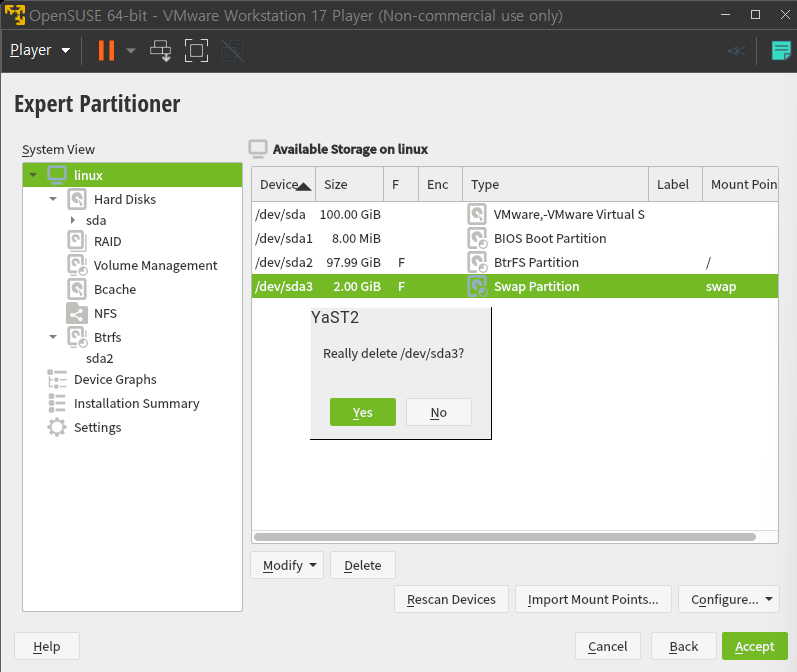797x672 pixels.
Task: Select RAID in System View
Action: [107, 241]
